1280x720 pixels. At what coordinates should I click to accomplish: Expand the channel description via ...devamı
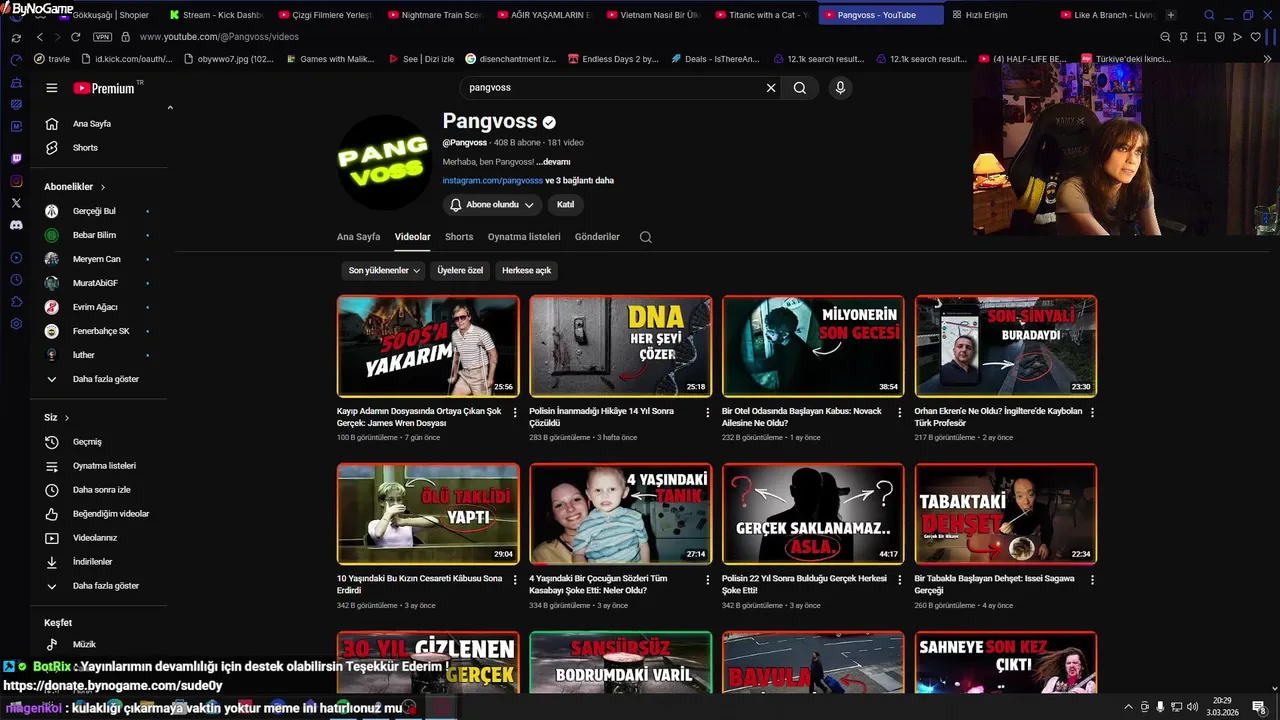tap(553, 162)
